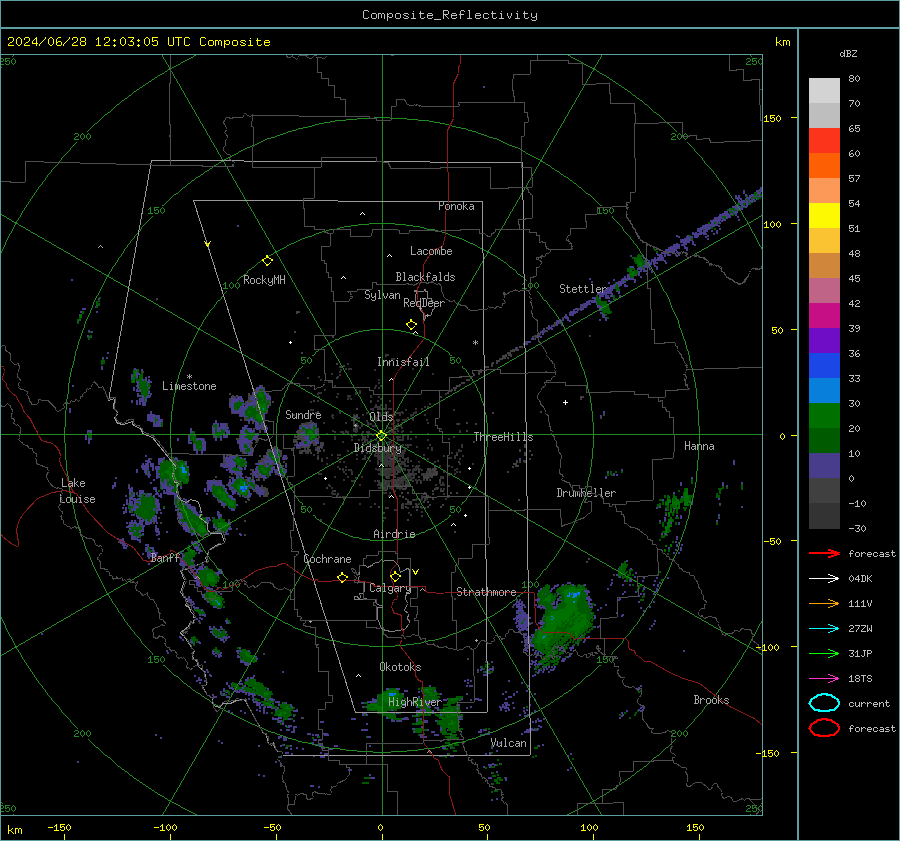Viewport: 900px width, 841px height.
Task: Click the current legend label
Action: tap(869, 703)
